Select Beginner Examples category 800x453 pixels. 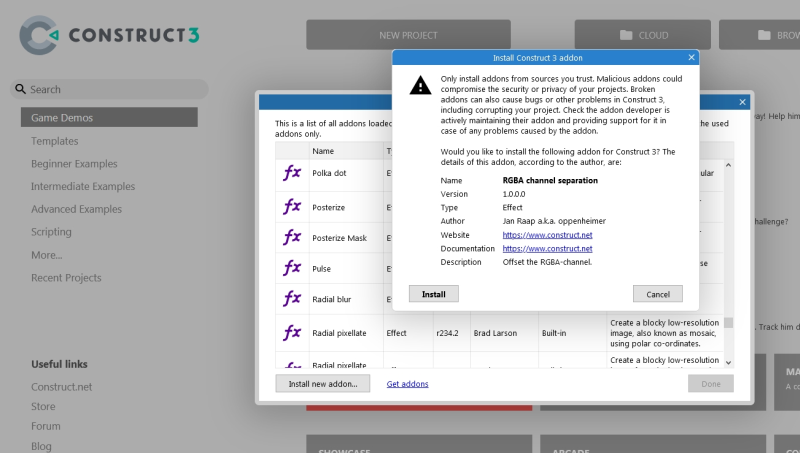pos(74,164)
